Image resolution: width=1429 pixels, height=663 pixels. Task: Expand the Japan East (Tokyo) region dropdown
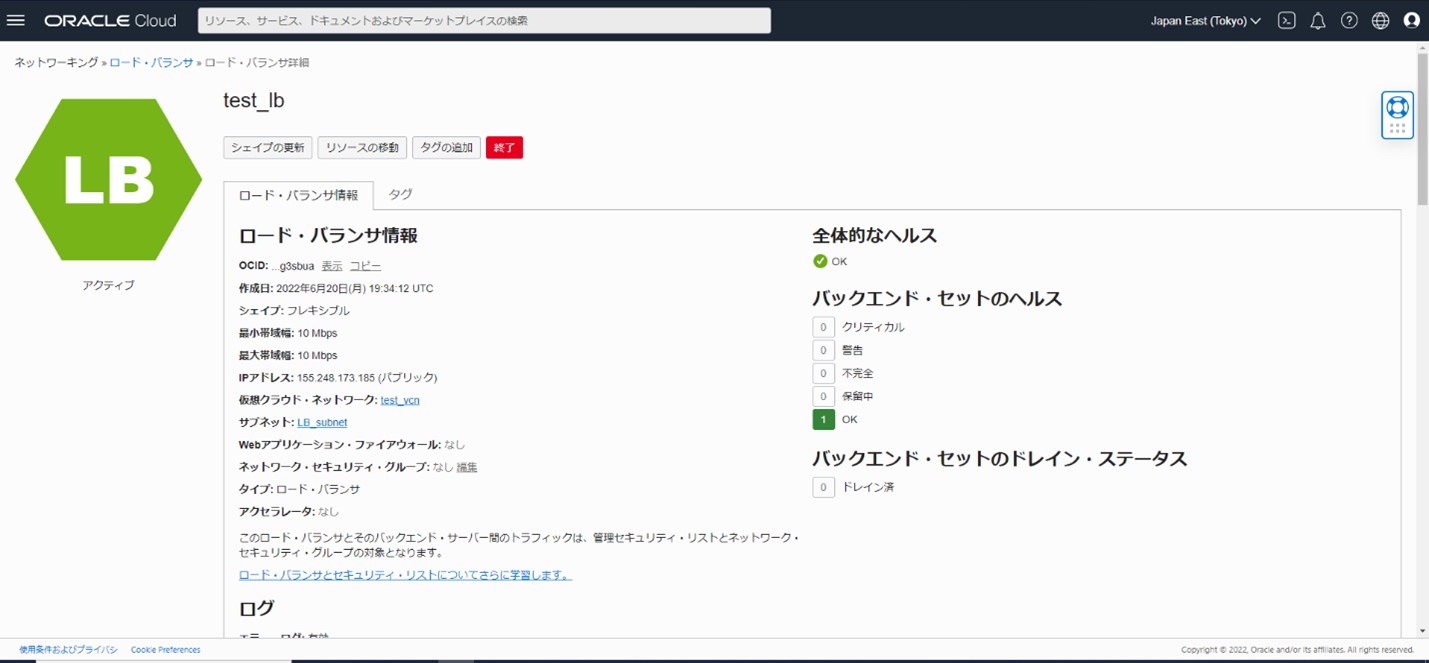pos(1205,21)
